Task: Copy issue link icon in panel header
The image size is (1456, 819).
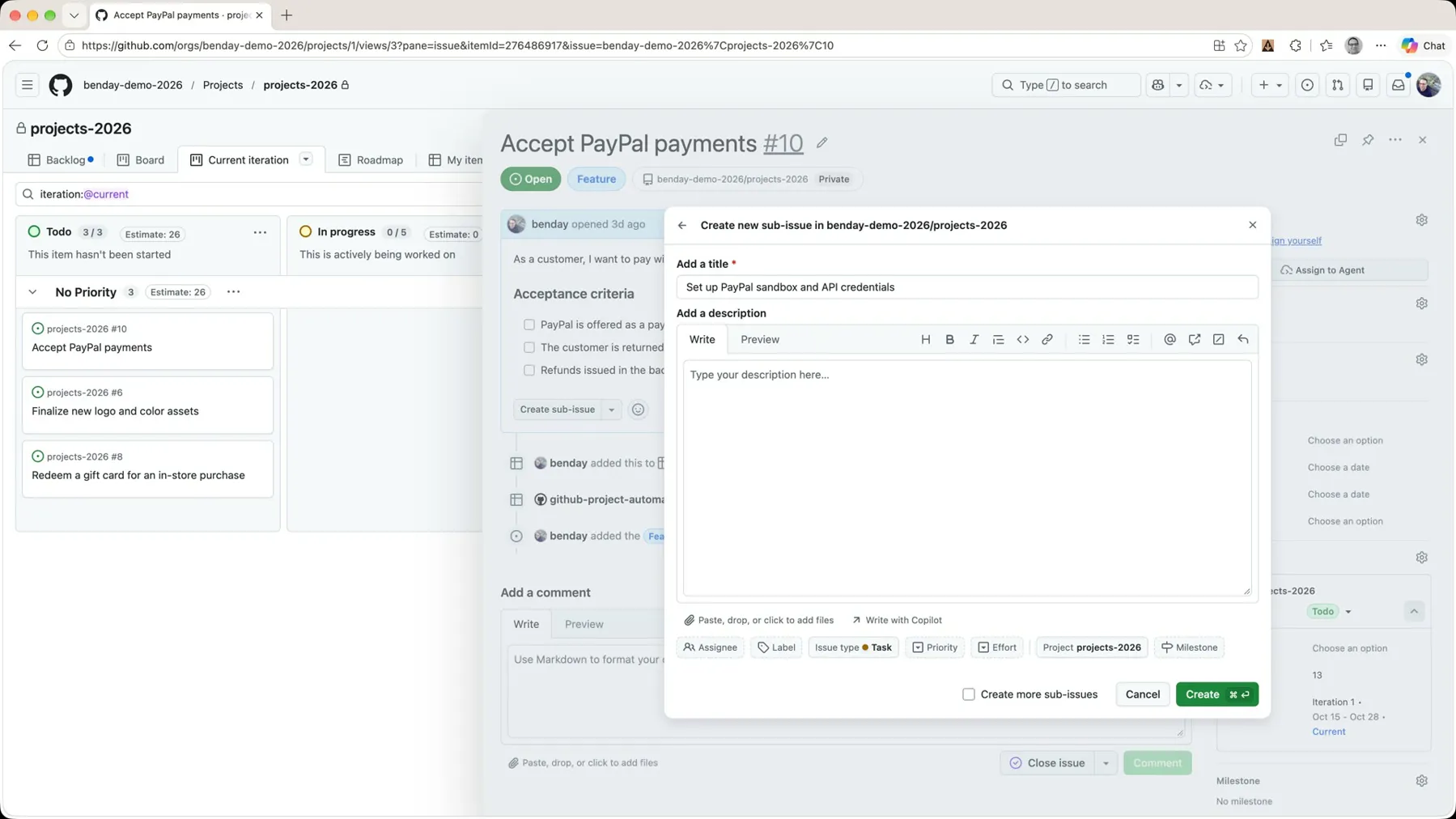Action: (x=1340, y=139)
